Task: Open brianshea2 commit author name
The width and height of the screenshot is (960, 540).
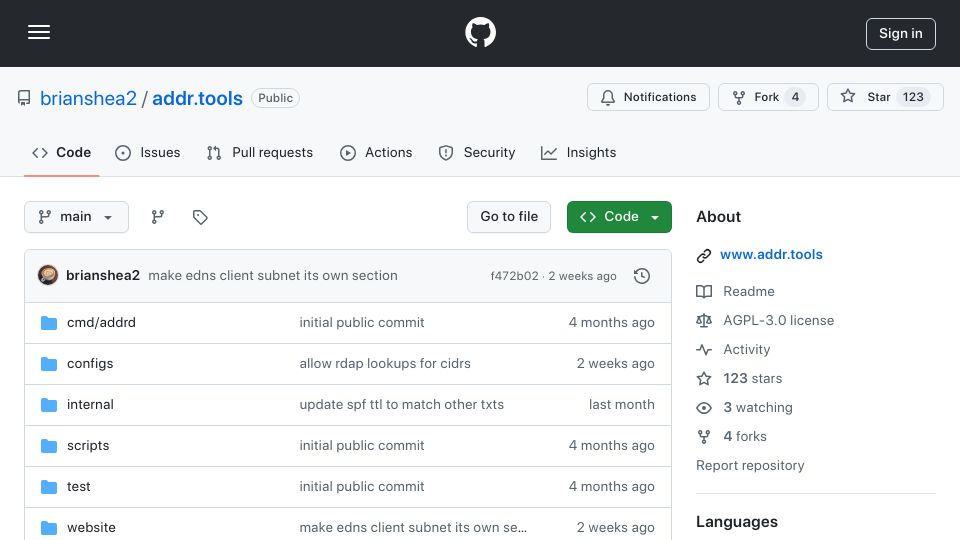Action: [x=103, y=276]
